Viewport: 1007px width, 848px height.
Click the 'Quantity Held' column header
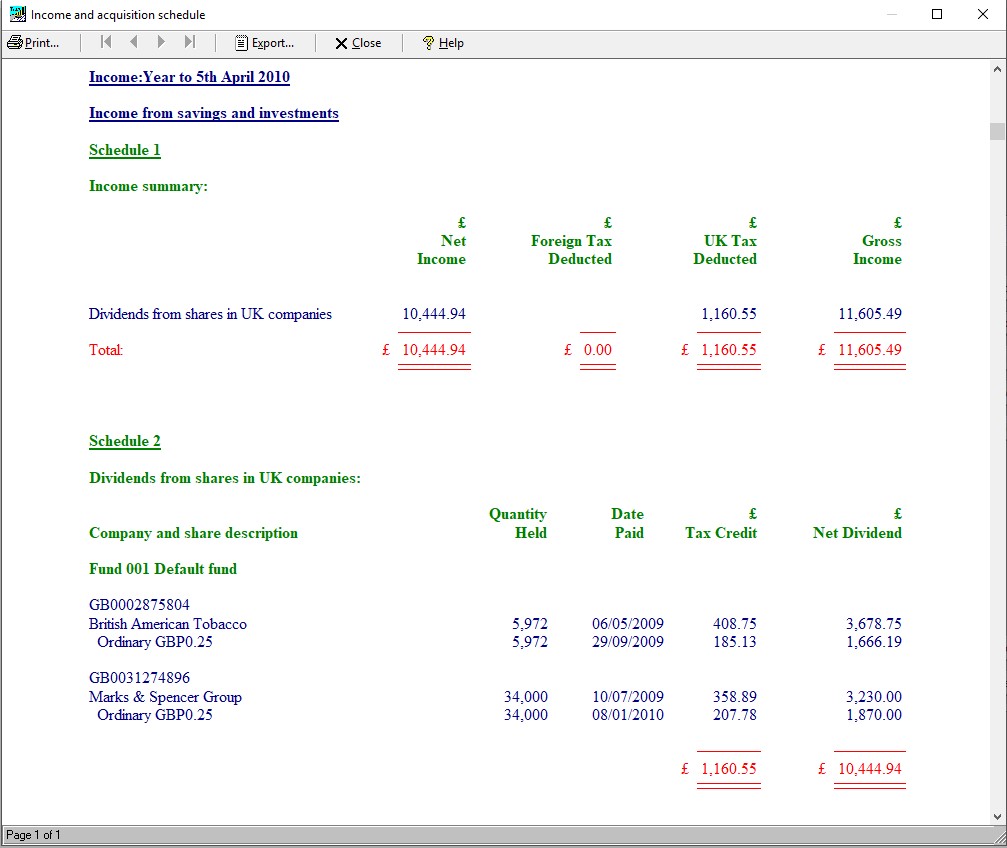(x=518, y=524)
